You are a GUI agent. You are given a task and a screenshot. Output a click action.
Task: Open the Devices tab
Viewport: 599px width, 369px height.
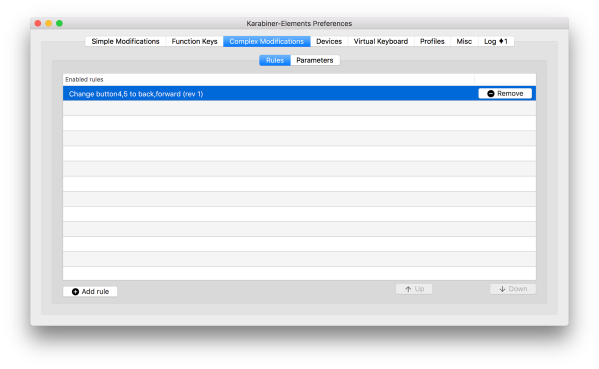coord(329,41)
